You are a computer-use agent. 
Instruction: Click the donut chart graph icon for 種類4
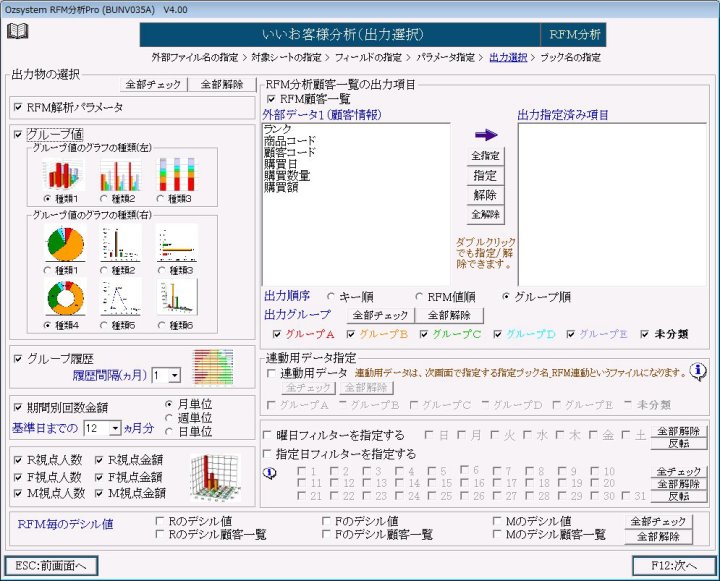(64, 297)
